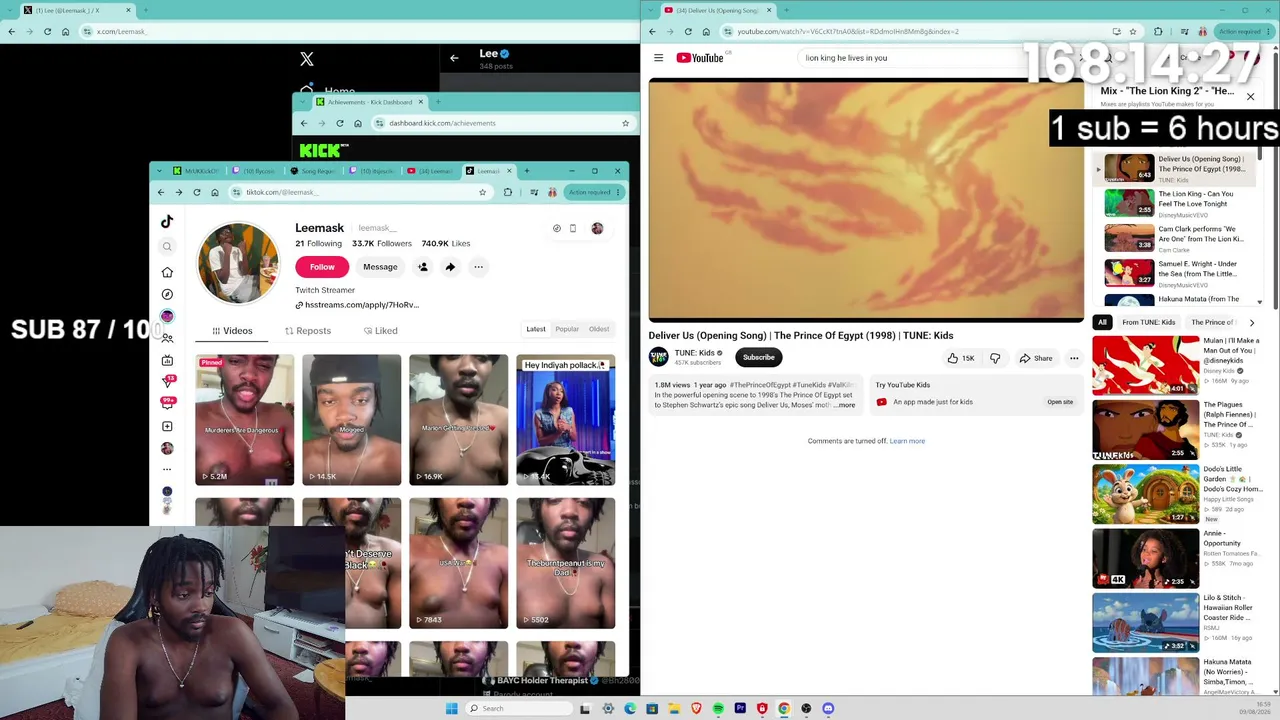
Task: Open the tab list dropdown in TikTok window
Action: click(160, 171)
